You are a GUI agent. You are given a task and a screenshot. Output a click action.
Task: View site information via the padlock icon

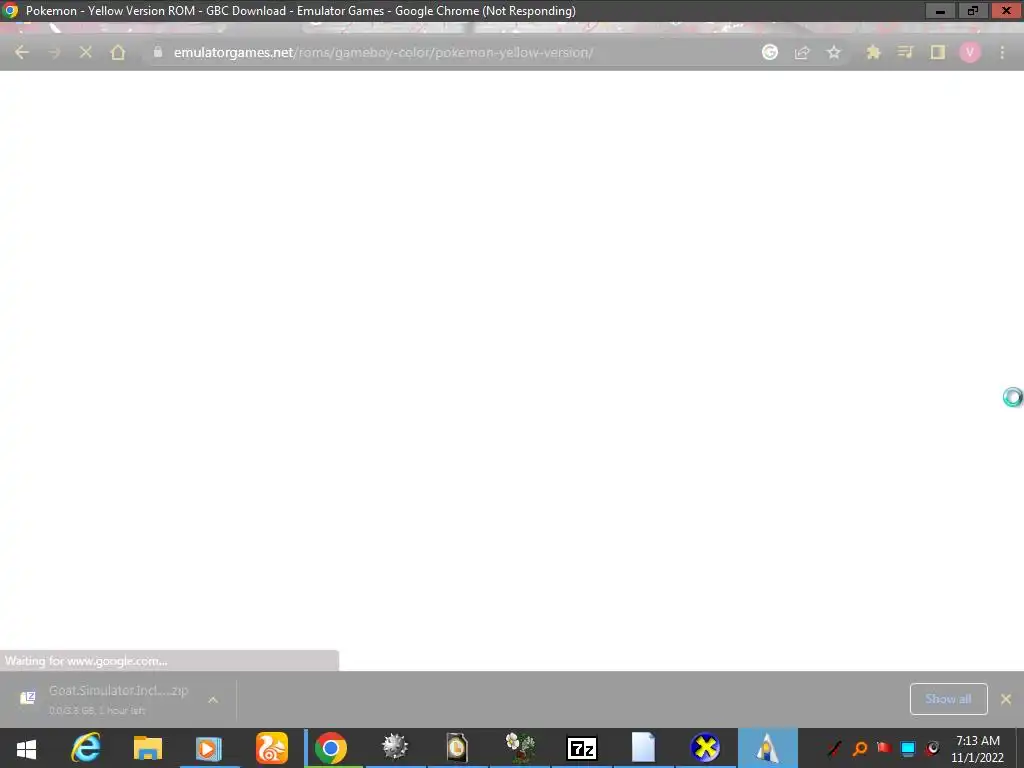157,52
